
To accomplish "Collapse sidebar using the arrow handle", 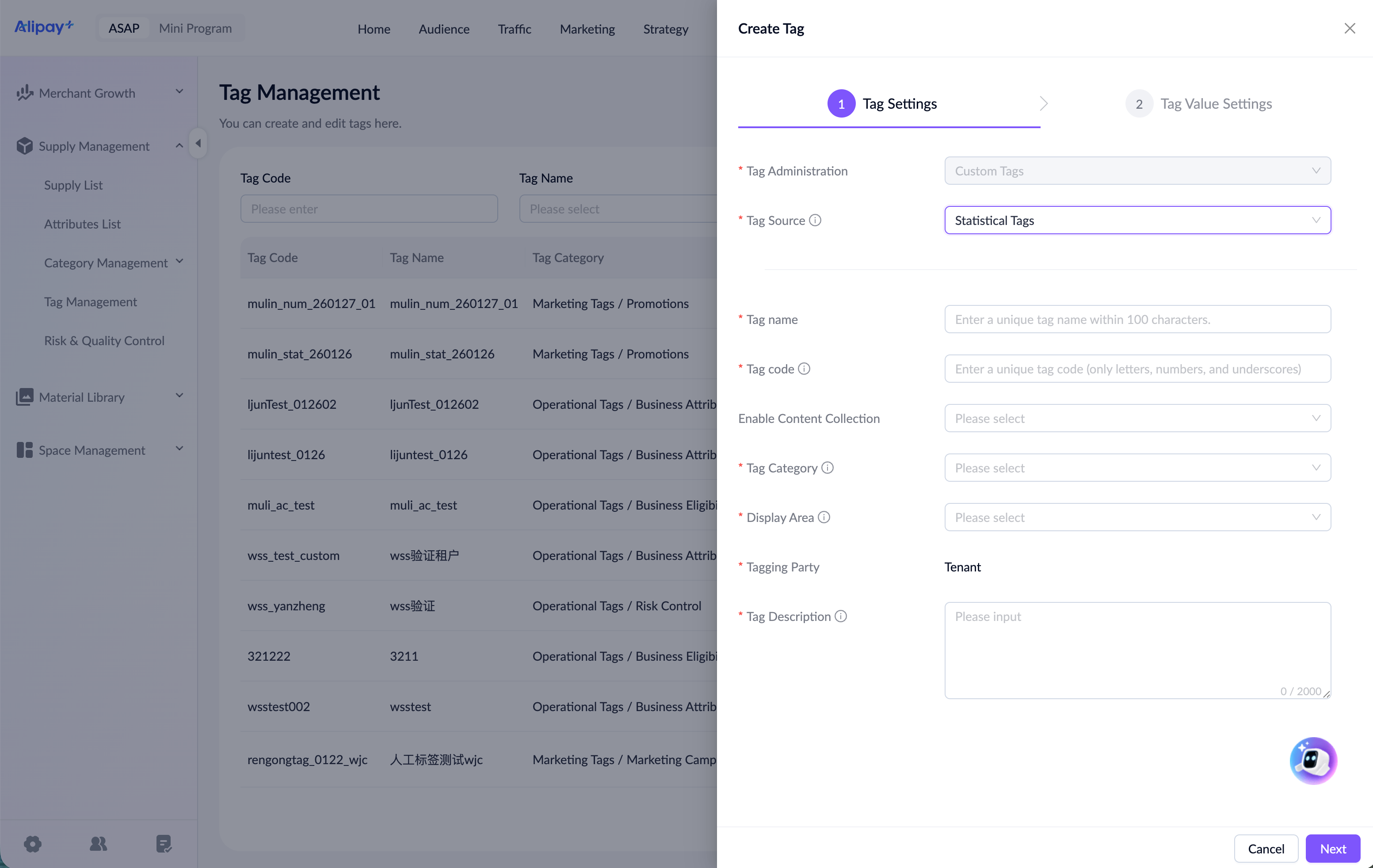I will [198, 143].
